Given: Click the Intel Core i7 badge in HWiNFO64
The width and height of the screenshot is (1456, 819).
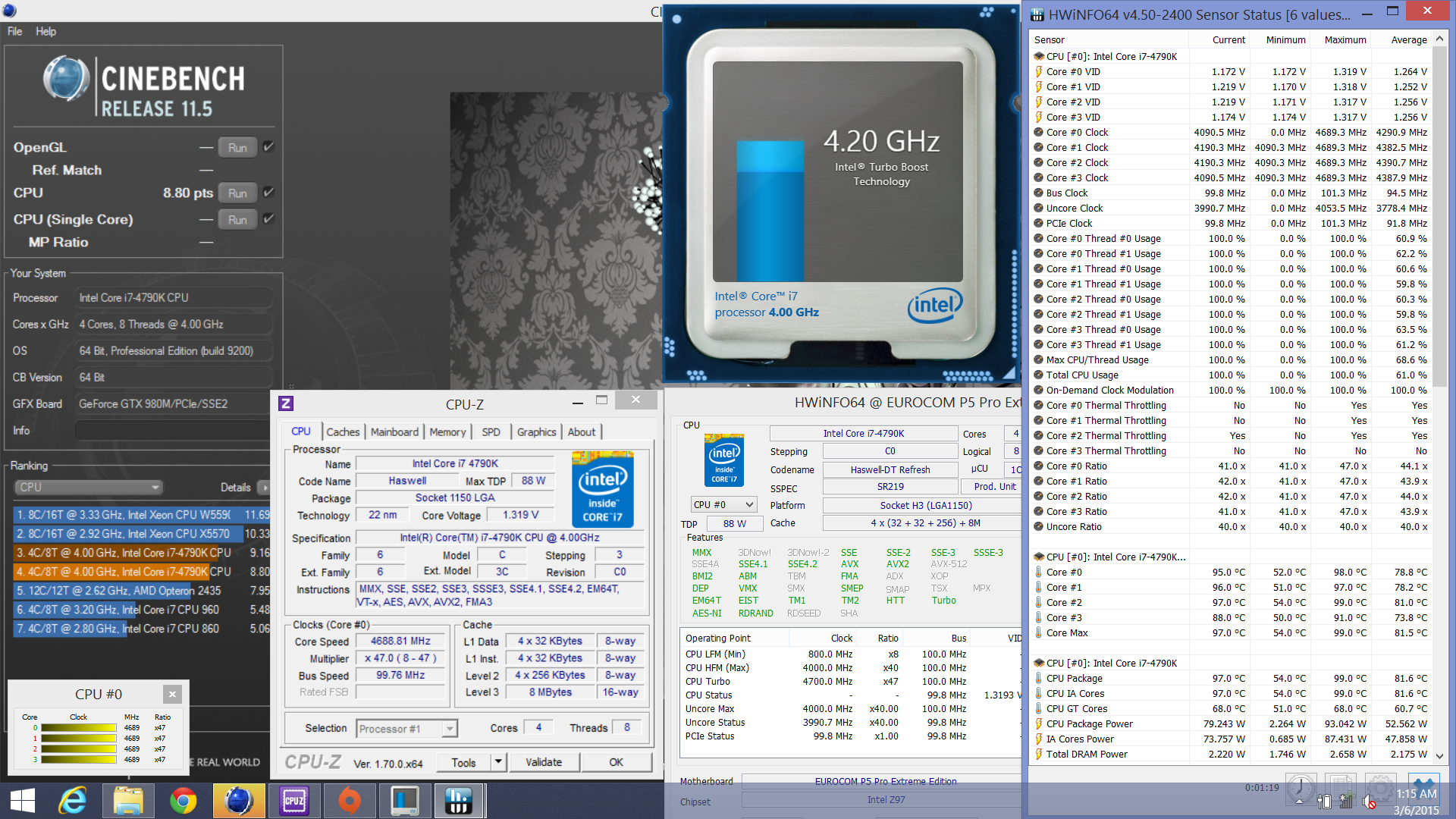Looking at the screenshot, I should click(x=724, y=460).
